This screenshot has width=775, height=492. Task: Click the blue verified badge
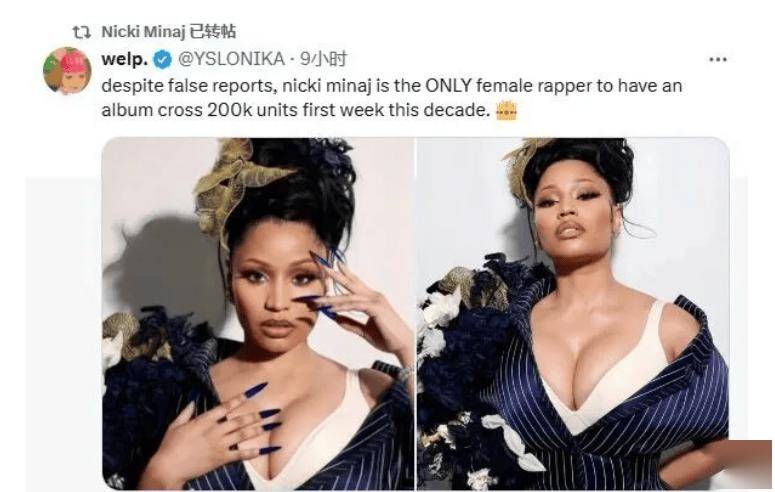coord(163,60)
